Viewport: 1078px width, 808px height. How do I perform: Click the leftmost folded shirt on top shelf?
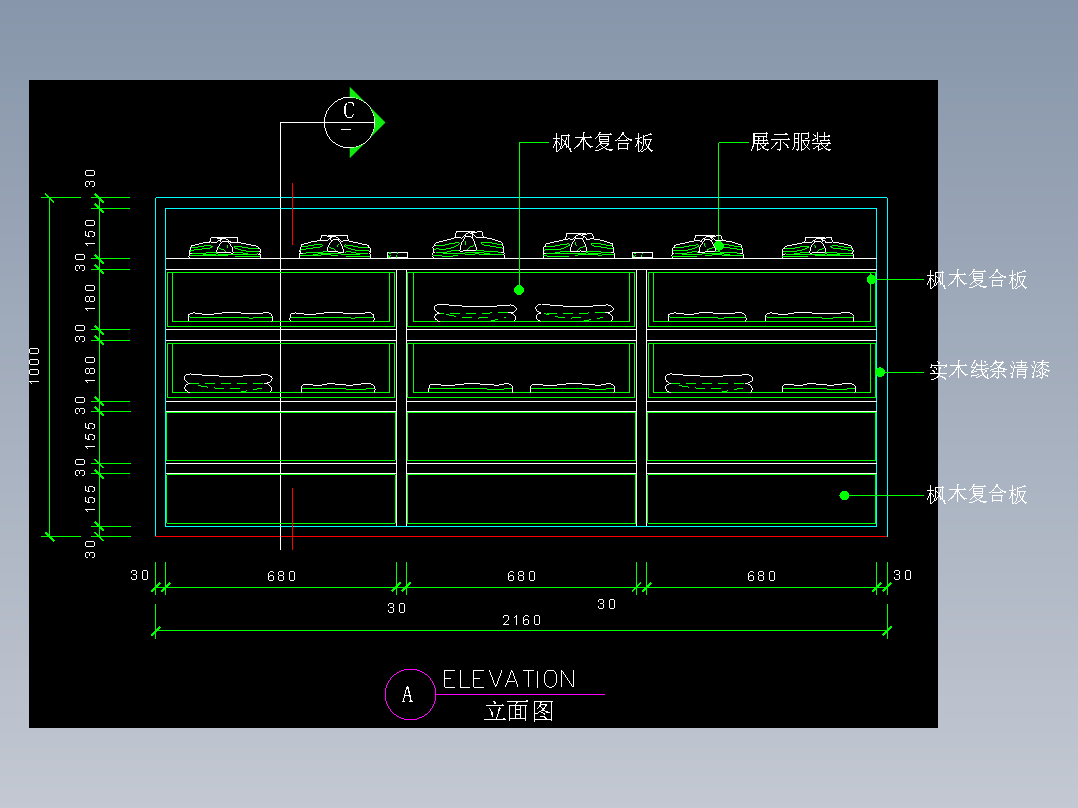[x=225, y=248]
